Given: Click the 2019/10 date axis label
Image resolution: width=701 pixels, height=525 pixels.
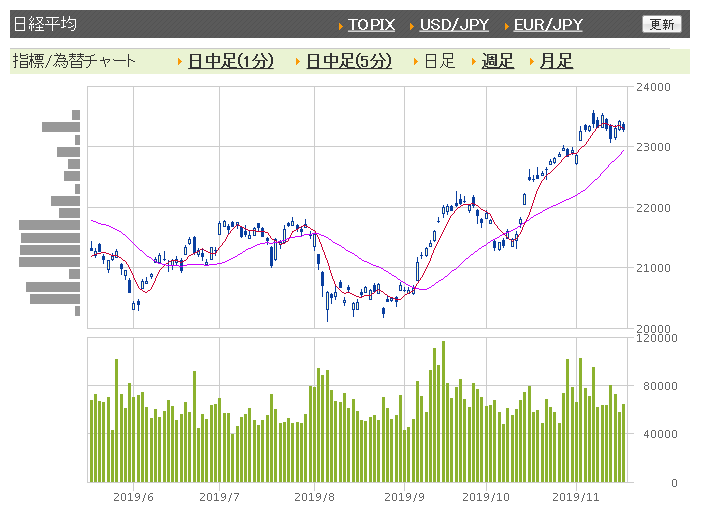Looking at the screenshot, I should [486, 497].
